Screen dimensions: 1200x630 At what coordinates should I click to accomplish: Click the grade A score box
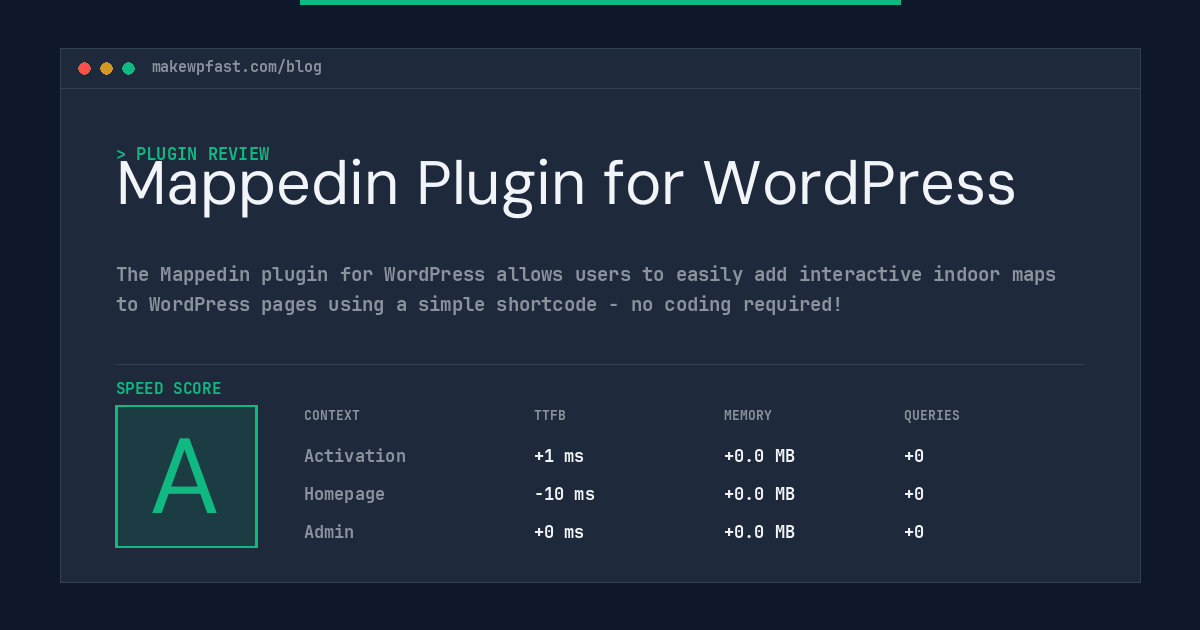(x=186, y=476)
